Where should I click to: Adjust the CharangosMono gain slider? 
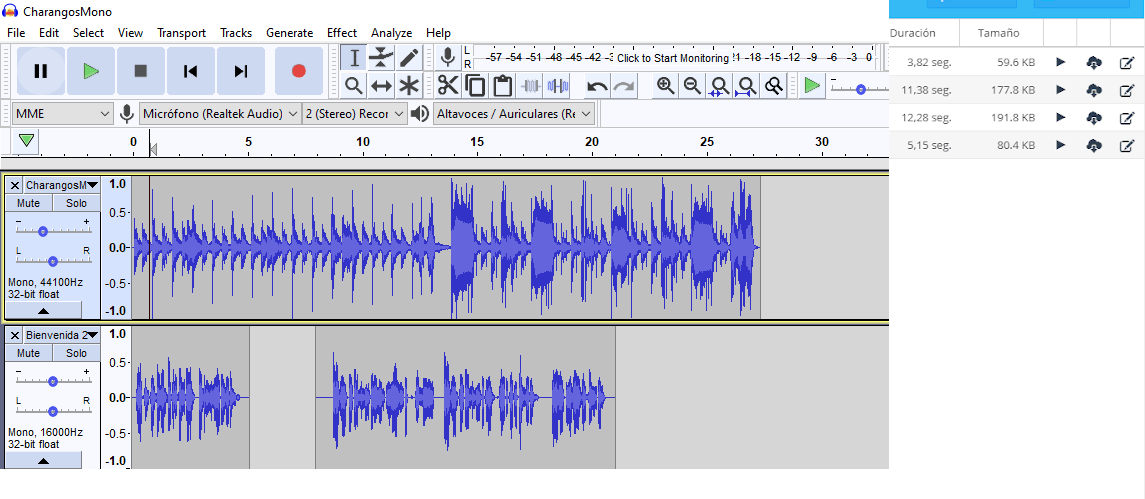point(43,231)
